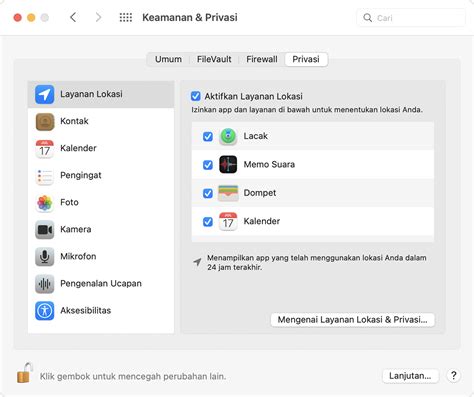Select the Privasi tab
The width and height of the screenshot is (474, 397).
click(x=306, y=59)
